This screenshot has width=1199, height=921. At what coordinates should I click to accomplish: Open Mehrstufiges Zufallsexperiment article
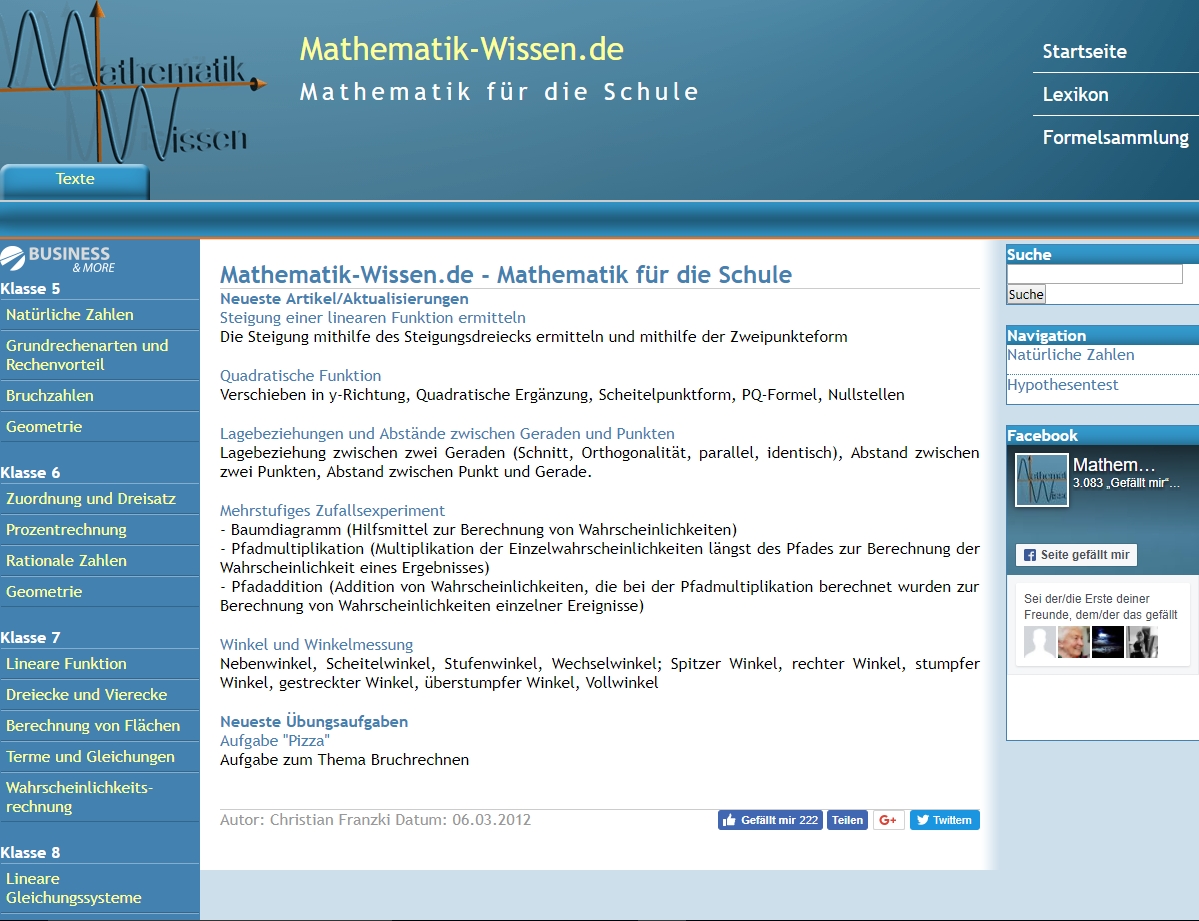[x=332, y=510]
